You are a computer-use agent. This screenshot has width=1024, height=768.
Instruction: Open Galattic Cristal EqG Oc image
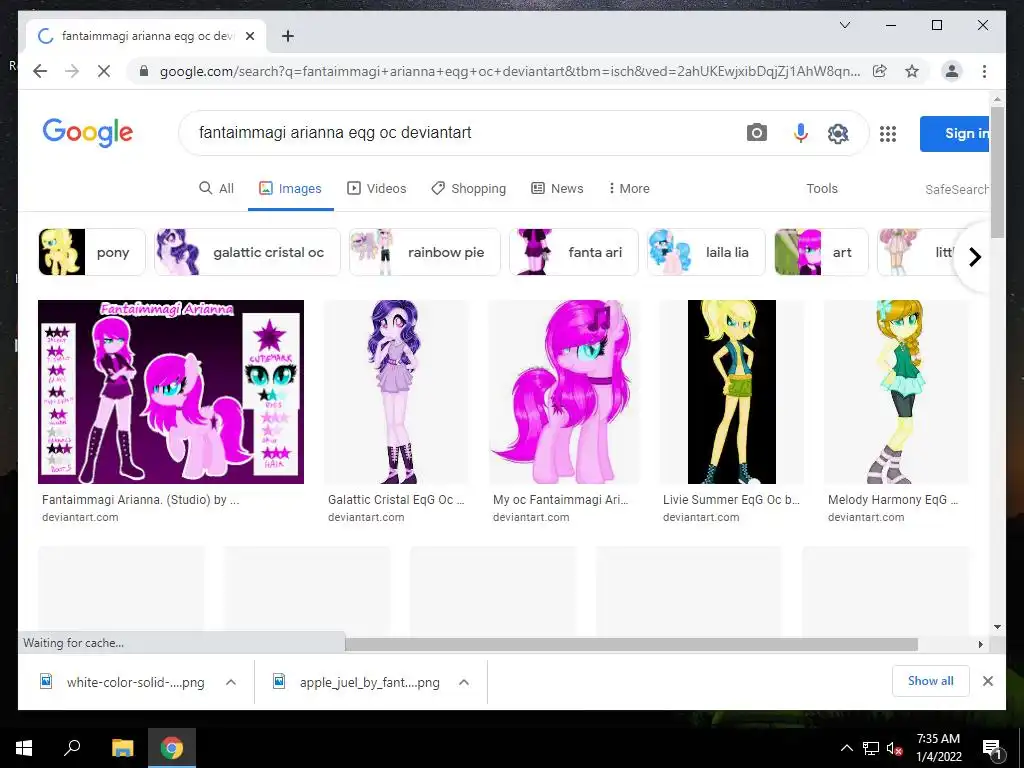(396, 392)
